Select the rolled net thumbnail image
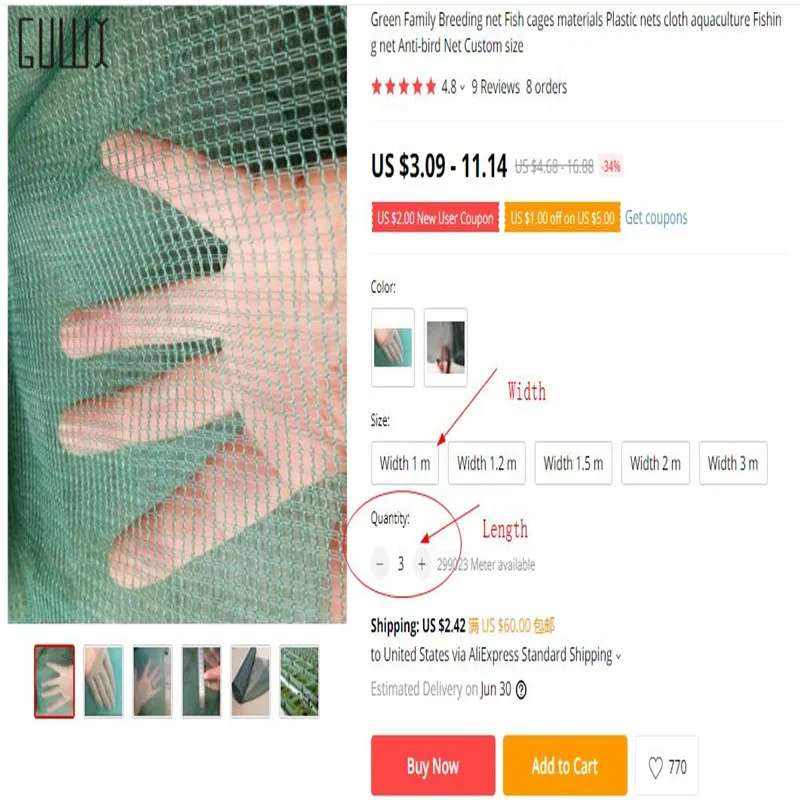 [251, 682]
